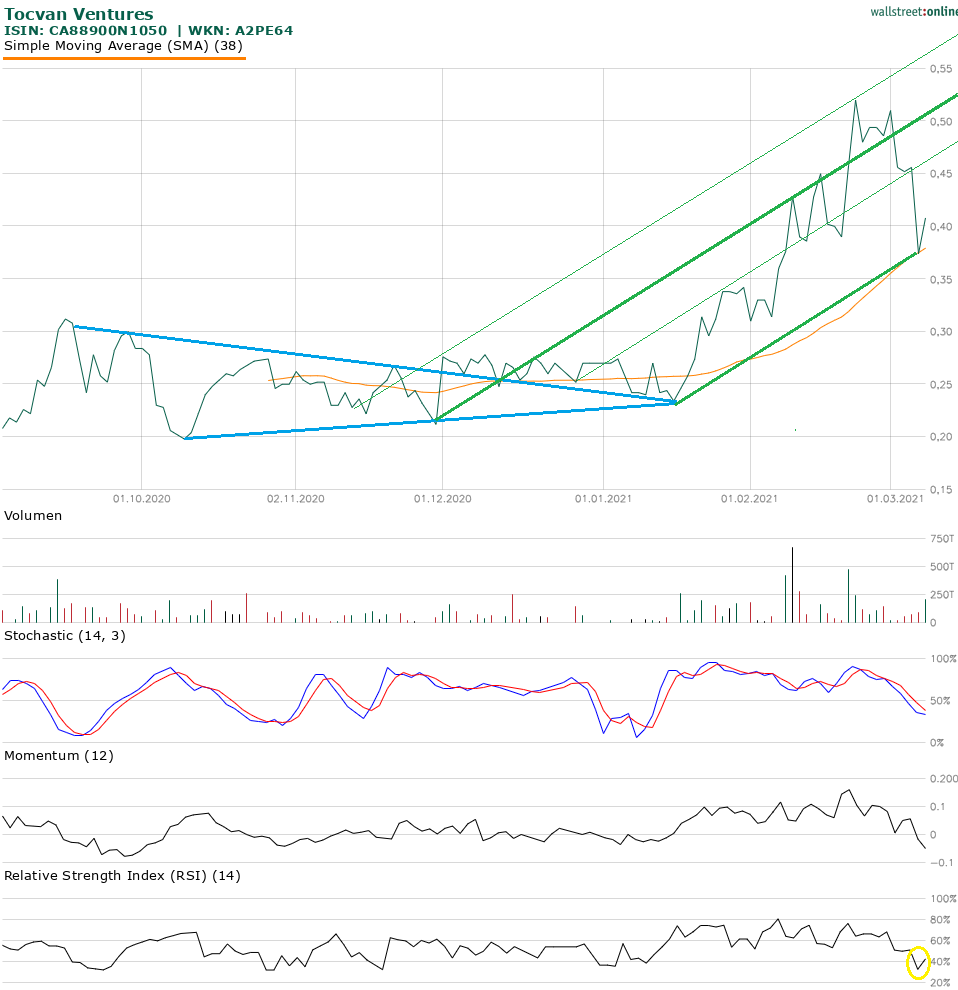Click the RSI 80% axis label
This screenshot has width=958, height=990.
[940, 920]
